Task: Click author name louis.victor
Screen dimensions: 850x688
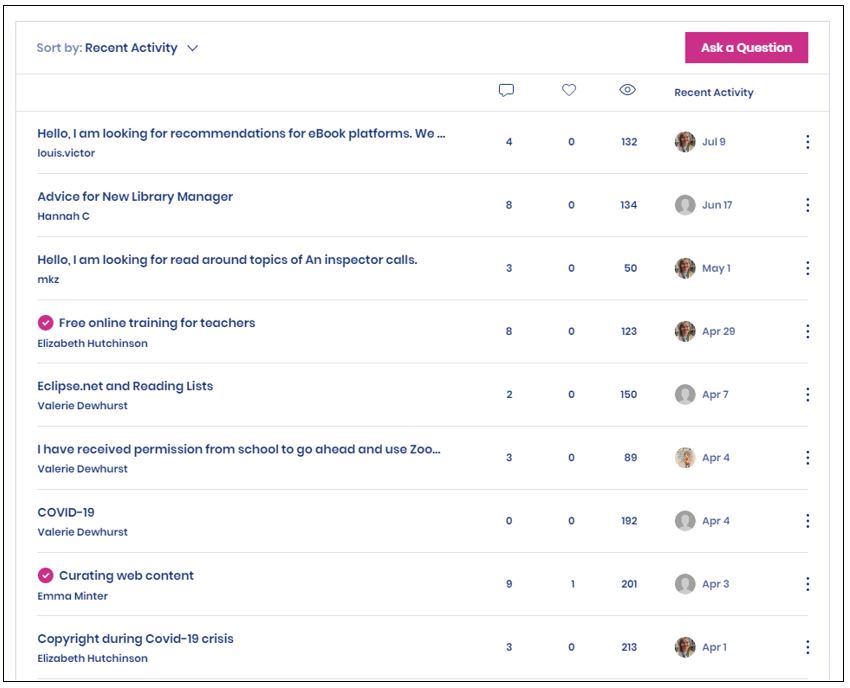Action: coord(66,154)
